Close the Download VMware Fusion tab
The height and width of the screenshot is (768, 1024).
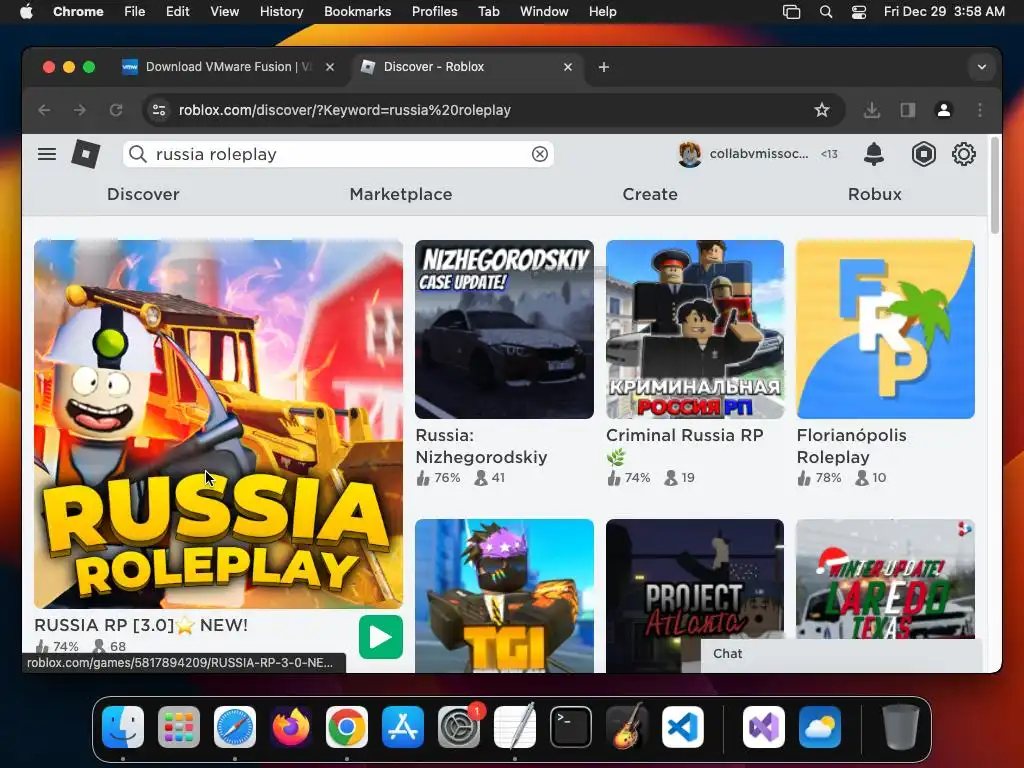tap(330, 67)
